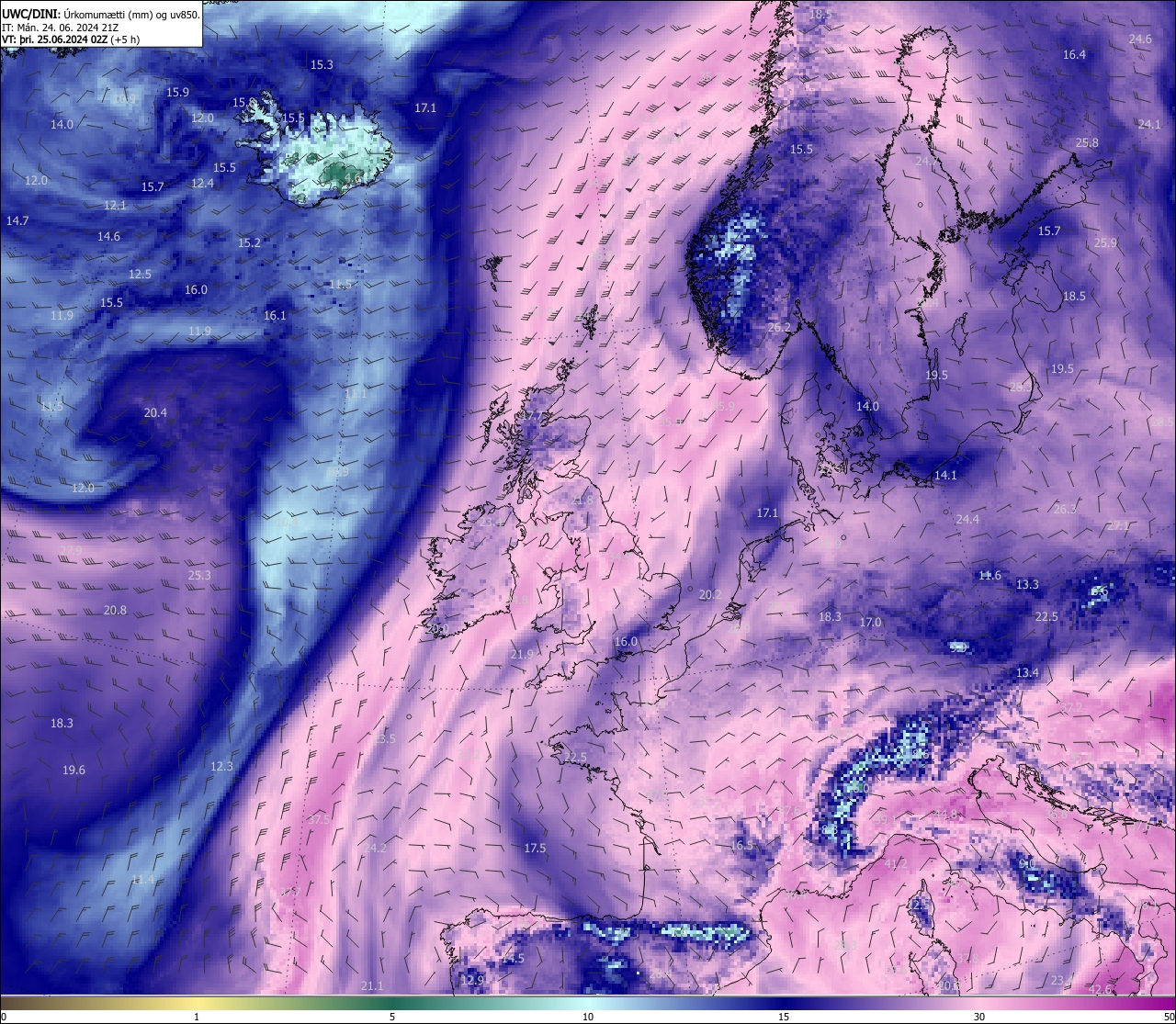The width and height of the screenshot is (1176, 1024).
Task: Click the 17.5 value label
Action: tap(535, 849)
